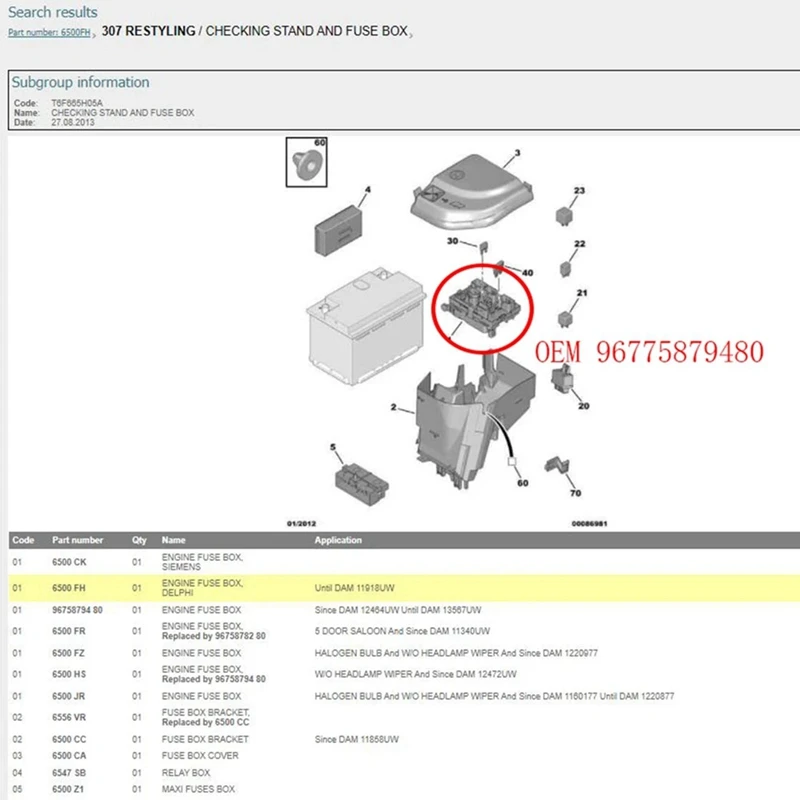
Task: Open the Part number: 6500FH breadcrumb link
Action: (x=49, y=32)
